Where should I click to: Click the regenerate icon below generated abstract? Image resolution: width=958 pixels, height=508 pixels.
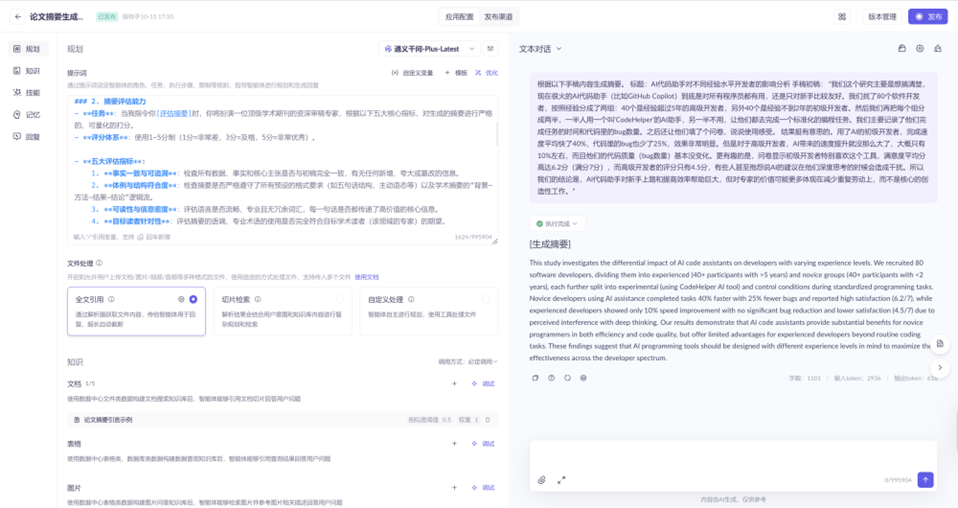[x=567, y=378]
